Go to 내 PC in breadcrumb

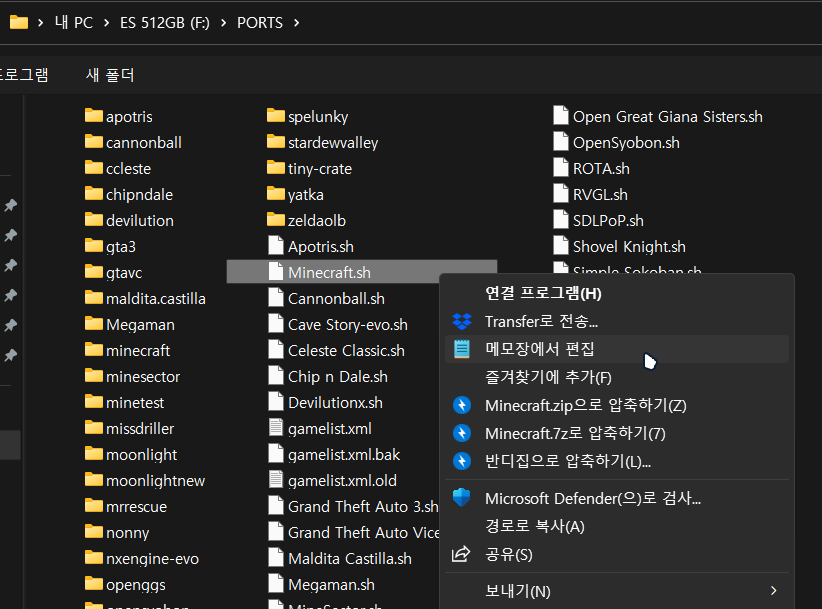click(x=73, y=23)
